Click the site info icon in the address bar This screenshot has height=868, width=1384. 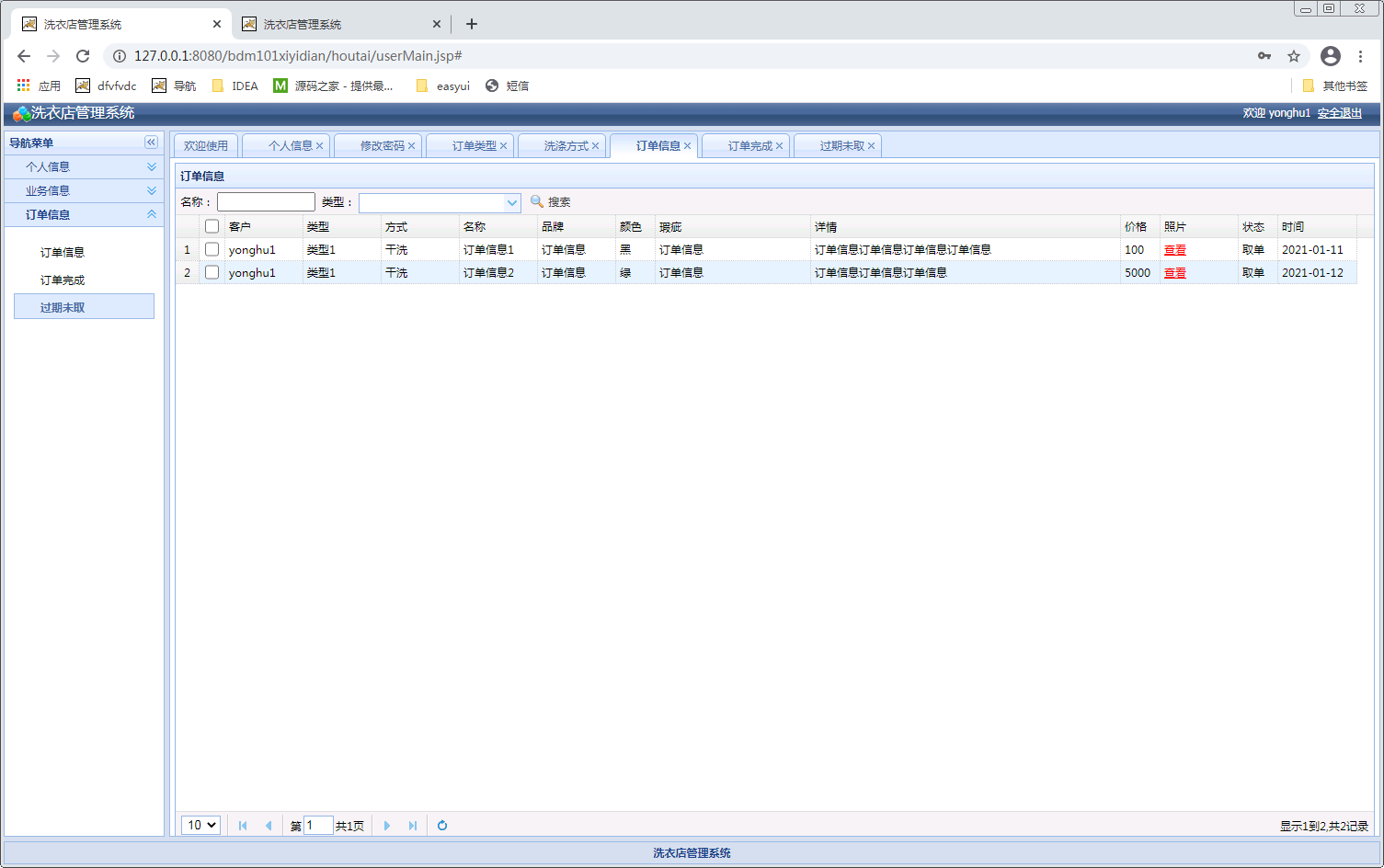[119, 56]
